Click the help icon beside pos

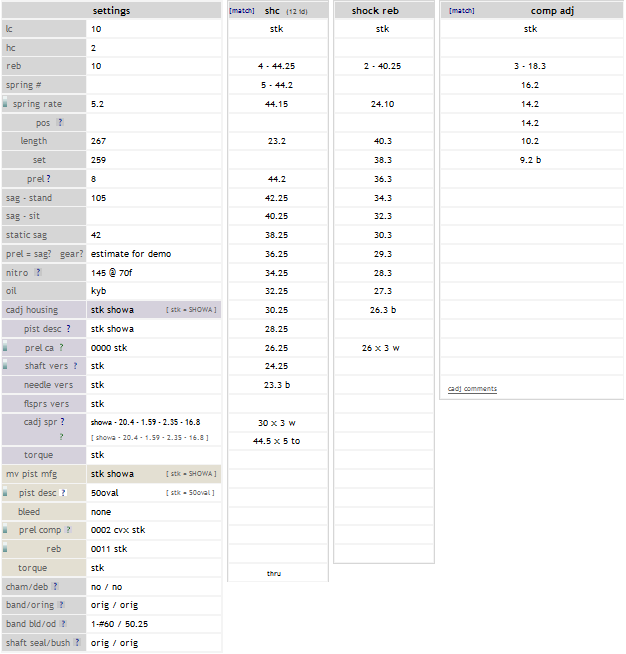pos(60,123)
